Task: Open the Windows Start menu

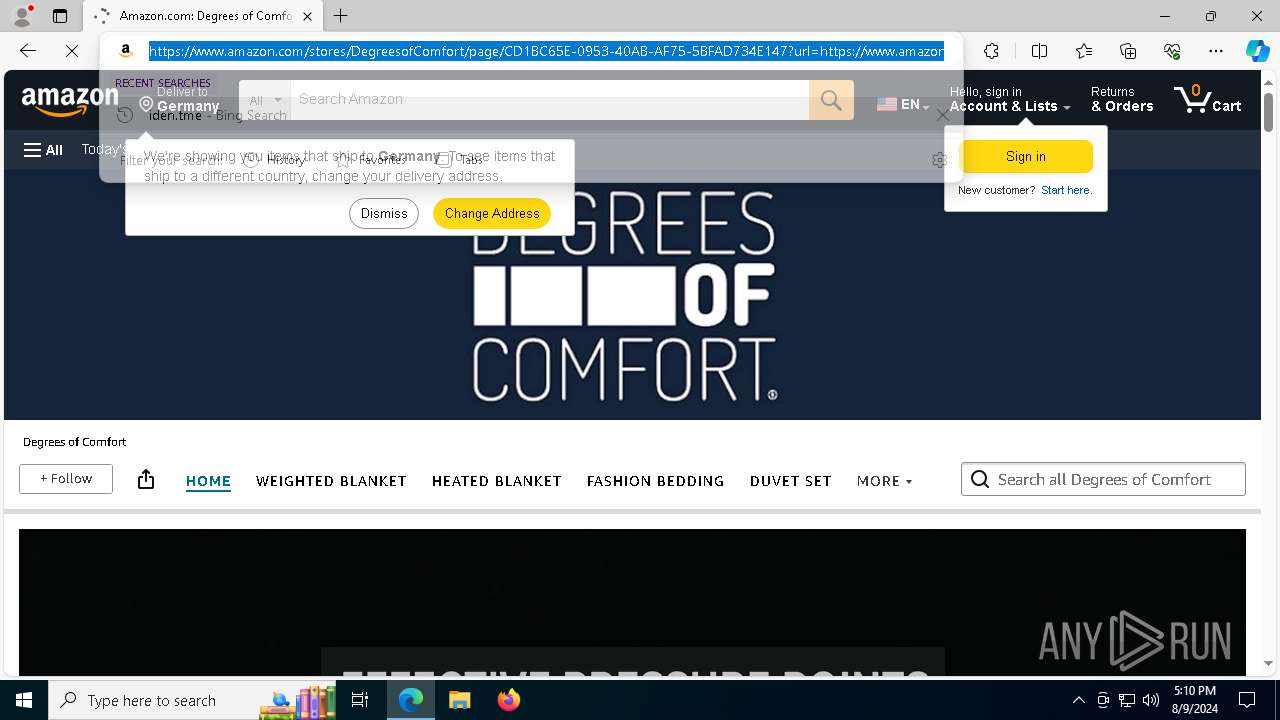Action: coord(24,700)
